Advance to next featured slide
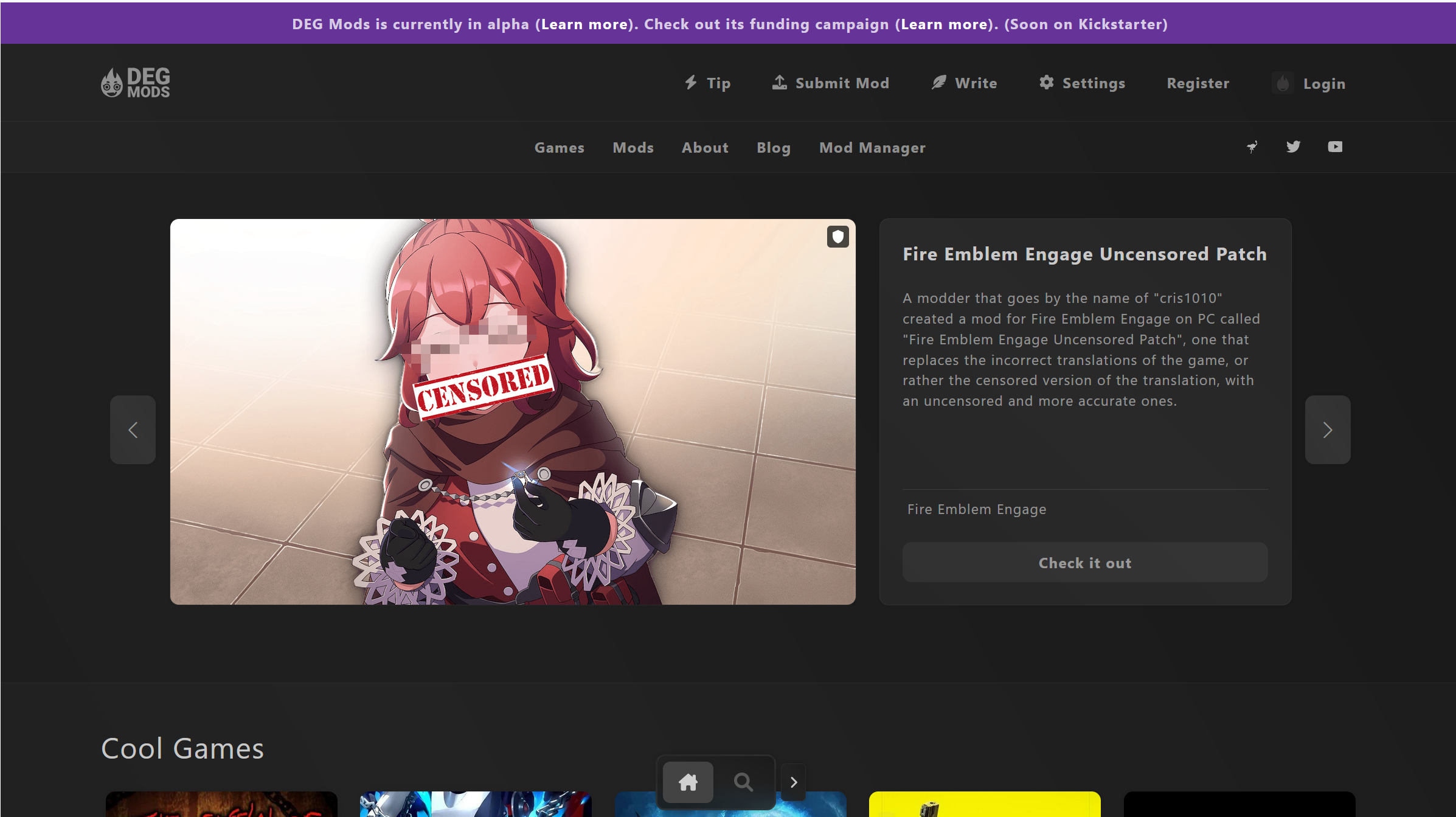The height and width of the screenshot is (817, 1456). tap(1327, 430)
